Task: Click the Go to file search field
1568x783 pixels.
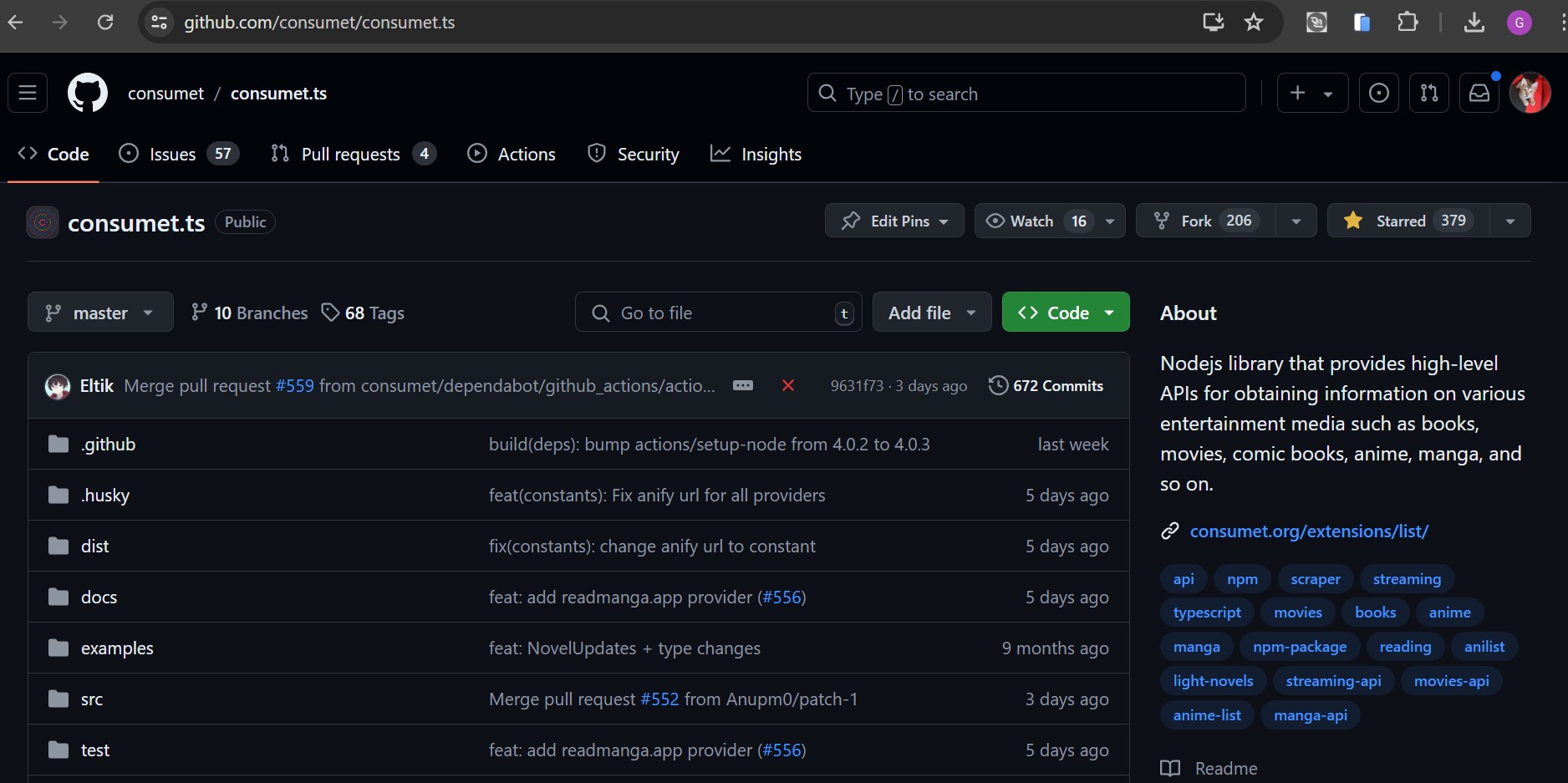Action: (719, 313)
